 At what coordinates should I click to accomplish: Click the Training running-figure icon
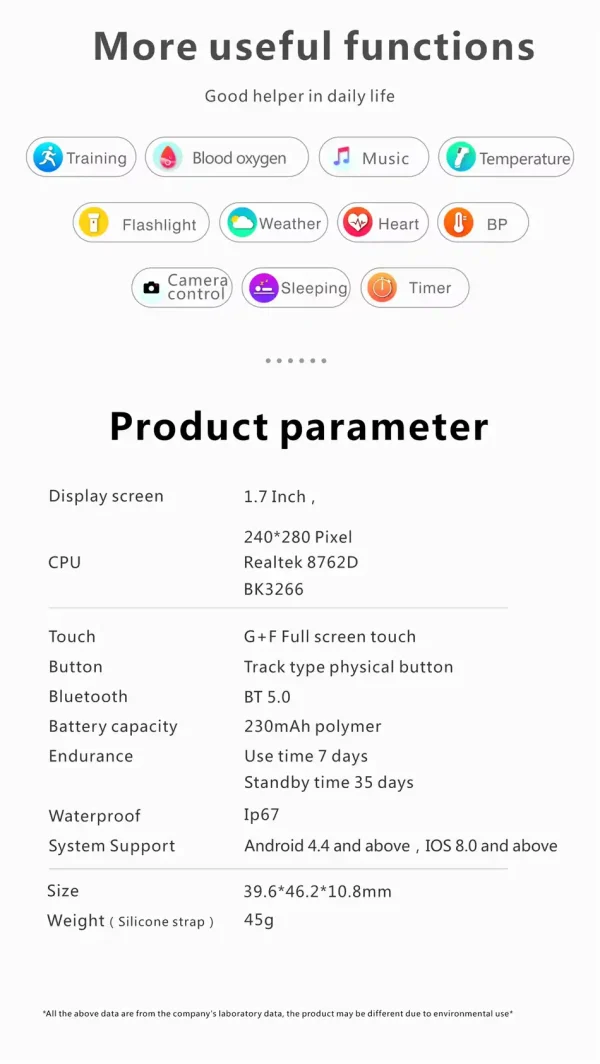tap(47, 157)
